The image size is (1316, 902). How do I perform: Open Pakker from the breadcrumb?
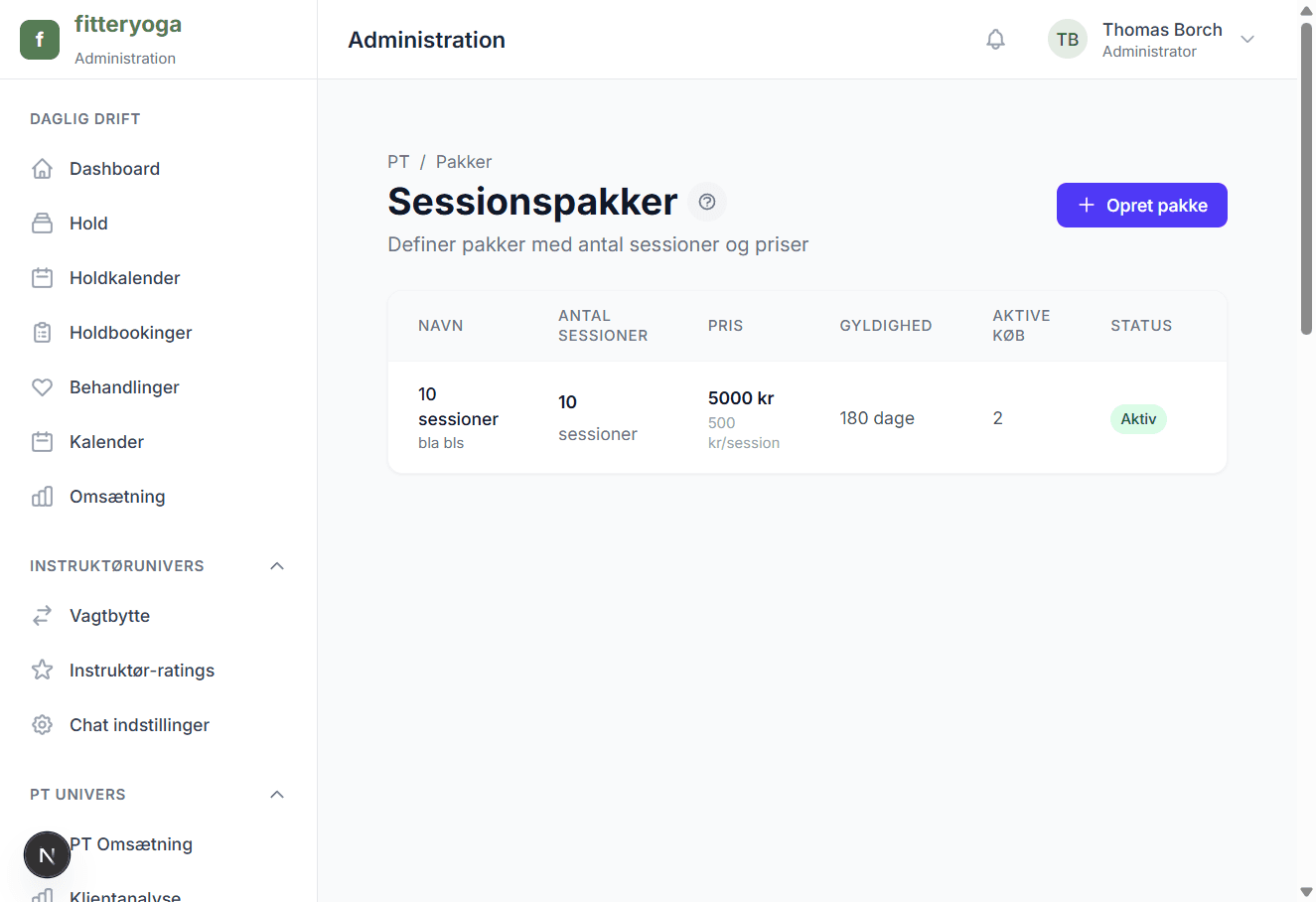[463, 161]
